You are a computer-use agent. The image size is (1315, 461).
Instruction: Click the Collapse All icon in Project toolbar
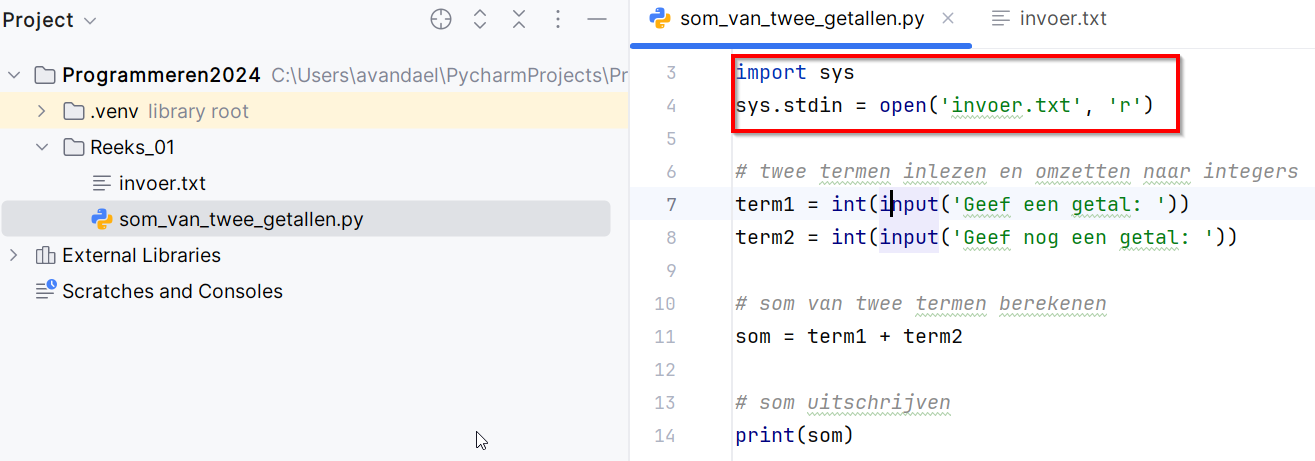coord(519,19)
